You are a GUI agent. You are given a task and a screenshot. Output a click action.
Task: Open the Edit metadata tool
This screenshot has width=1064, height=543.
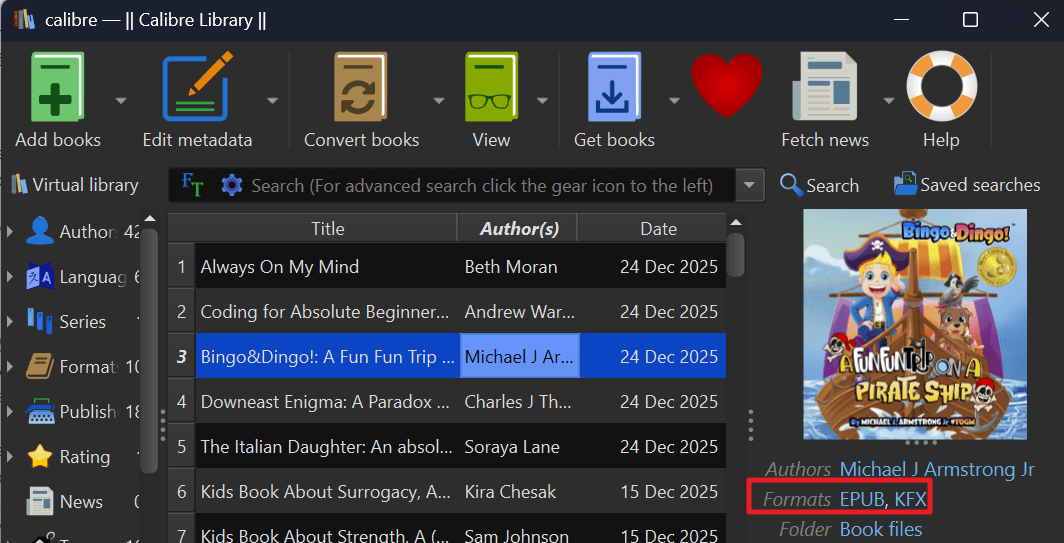click(197, 88)
